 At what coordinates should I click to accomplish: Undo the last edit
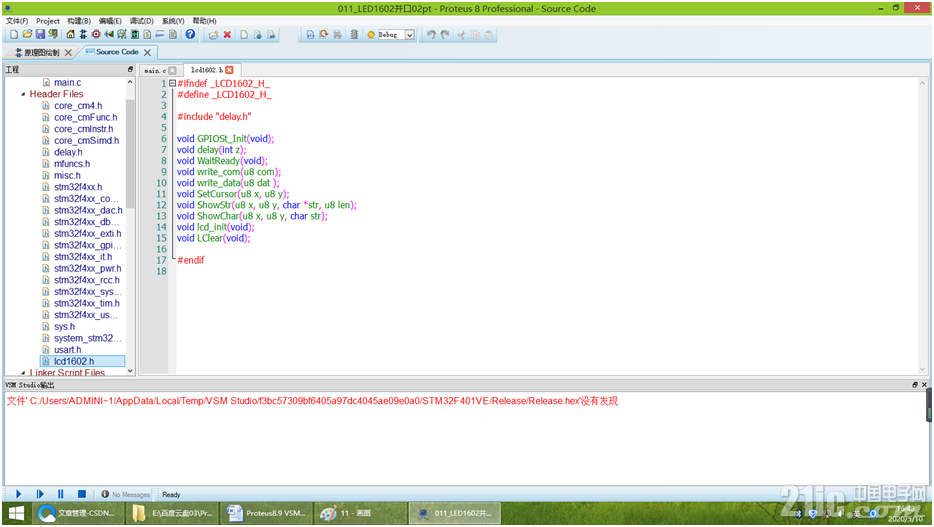coord(431,35)
